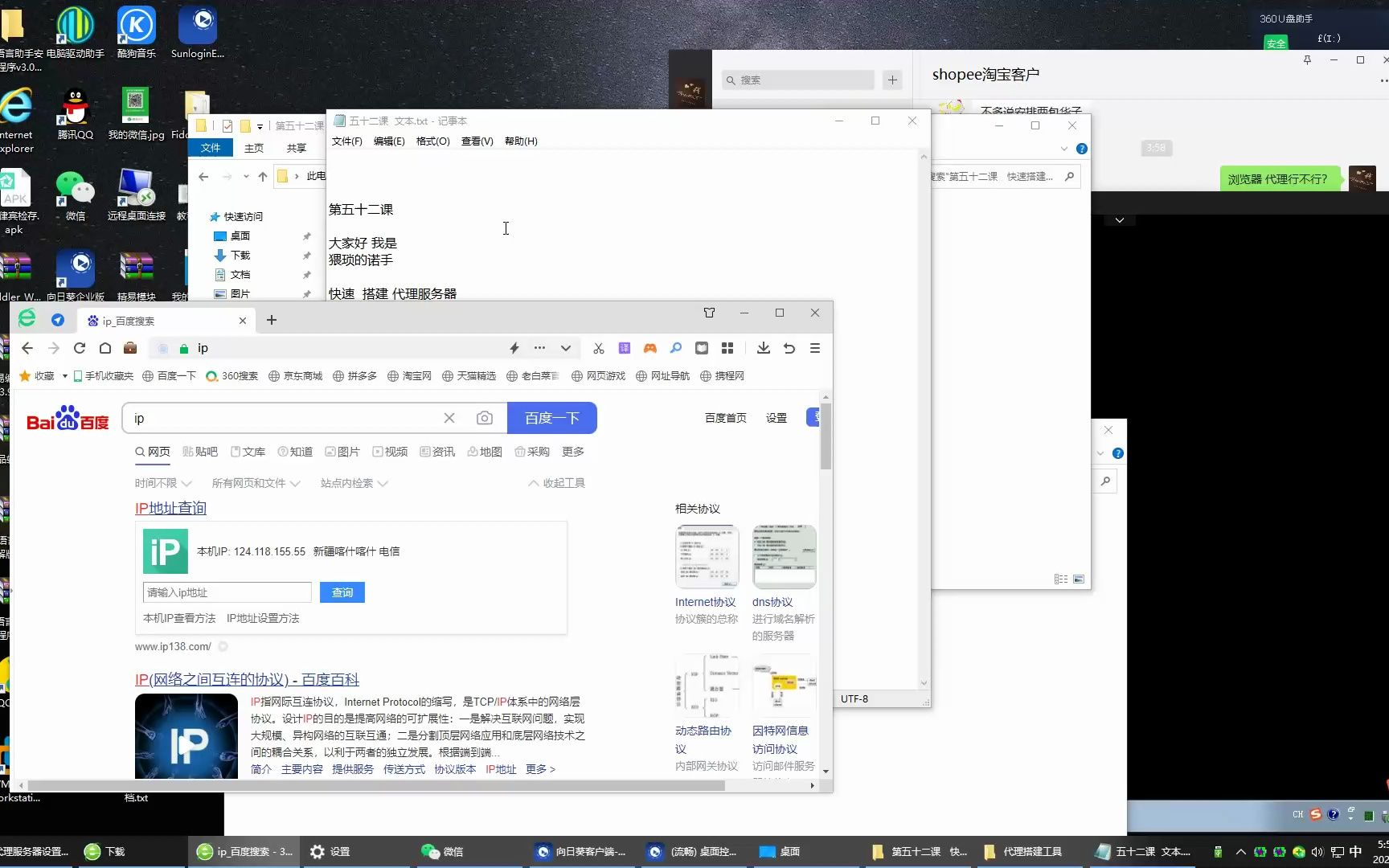Screen dimensions: 1389x868
Task: Collapse the search tools via 收起工具
Action: pyautogui.click(x=556, y=483)
